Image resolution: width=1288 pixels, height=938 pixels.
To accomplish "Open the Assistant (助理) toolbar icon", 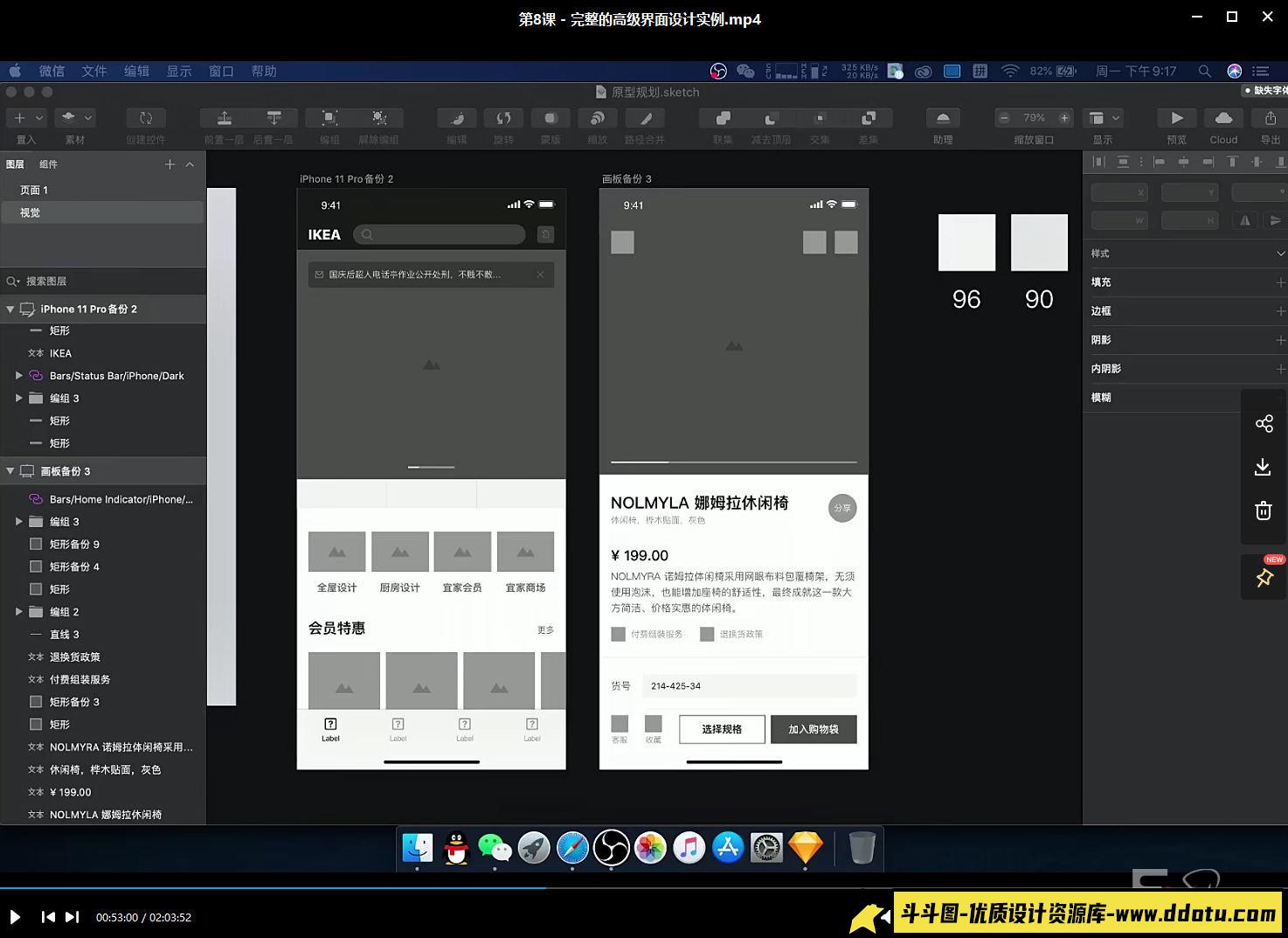I will (943, 117).
